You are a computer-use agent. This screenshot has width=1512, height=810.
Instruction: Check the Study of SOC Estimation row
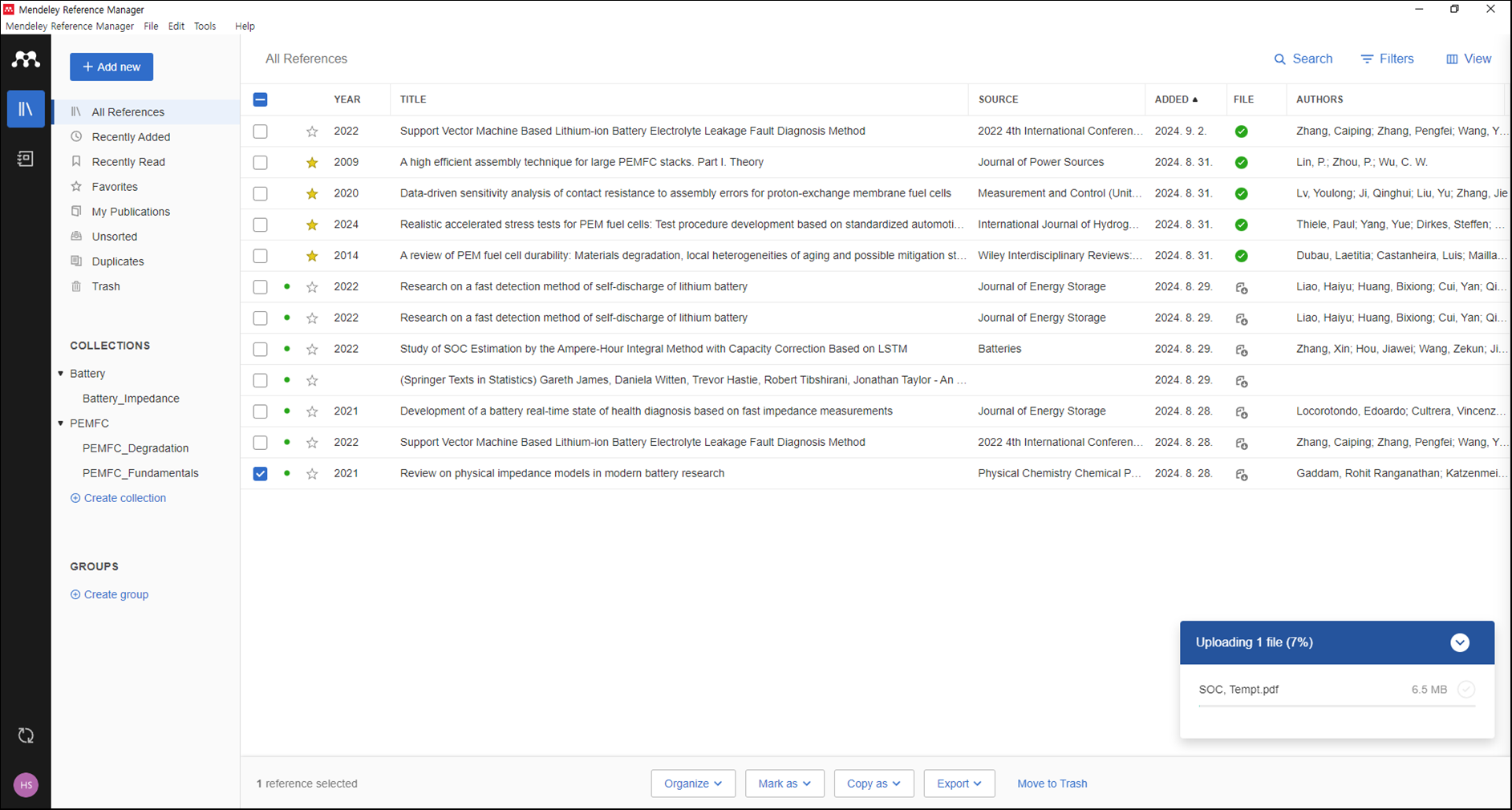coord(260,350)
